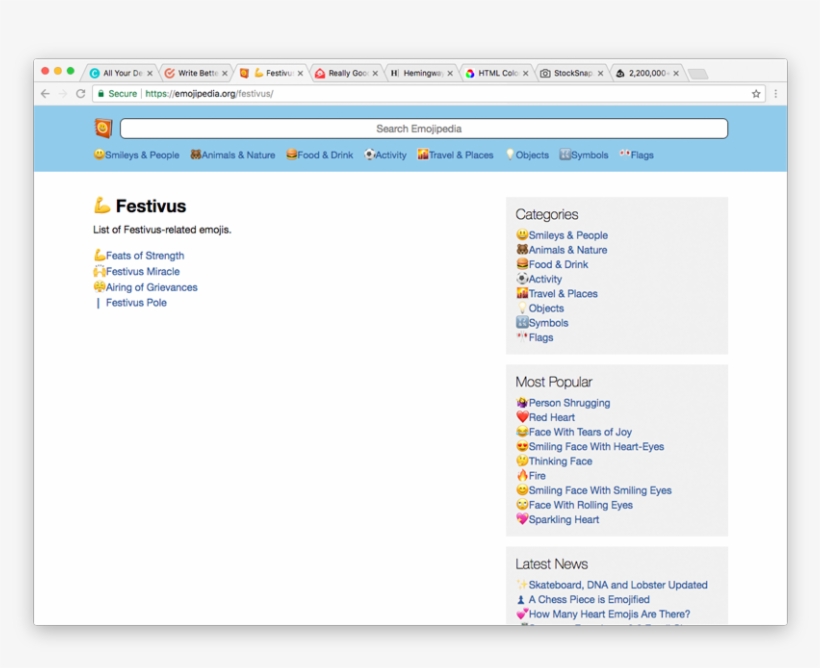
Task: Click the secure padlock icon in address bar
Action: 101,94
